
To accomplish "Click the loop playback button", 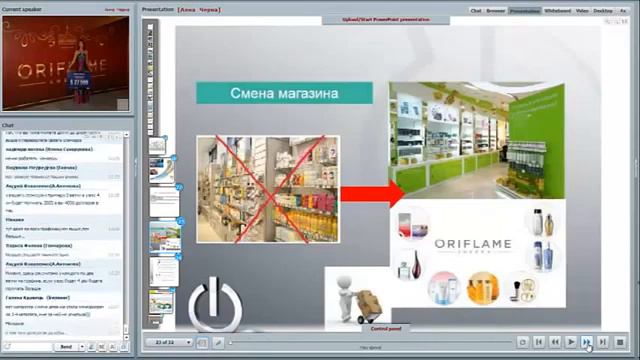I will pos(522,342).
